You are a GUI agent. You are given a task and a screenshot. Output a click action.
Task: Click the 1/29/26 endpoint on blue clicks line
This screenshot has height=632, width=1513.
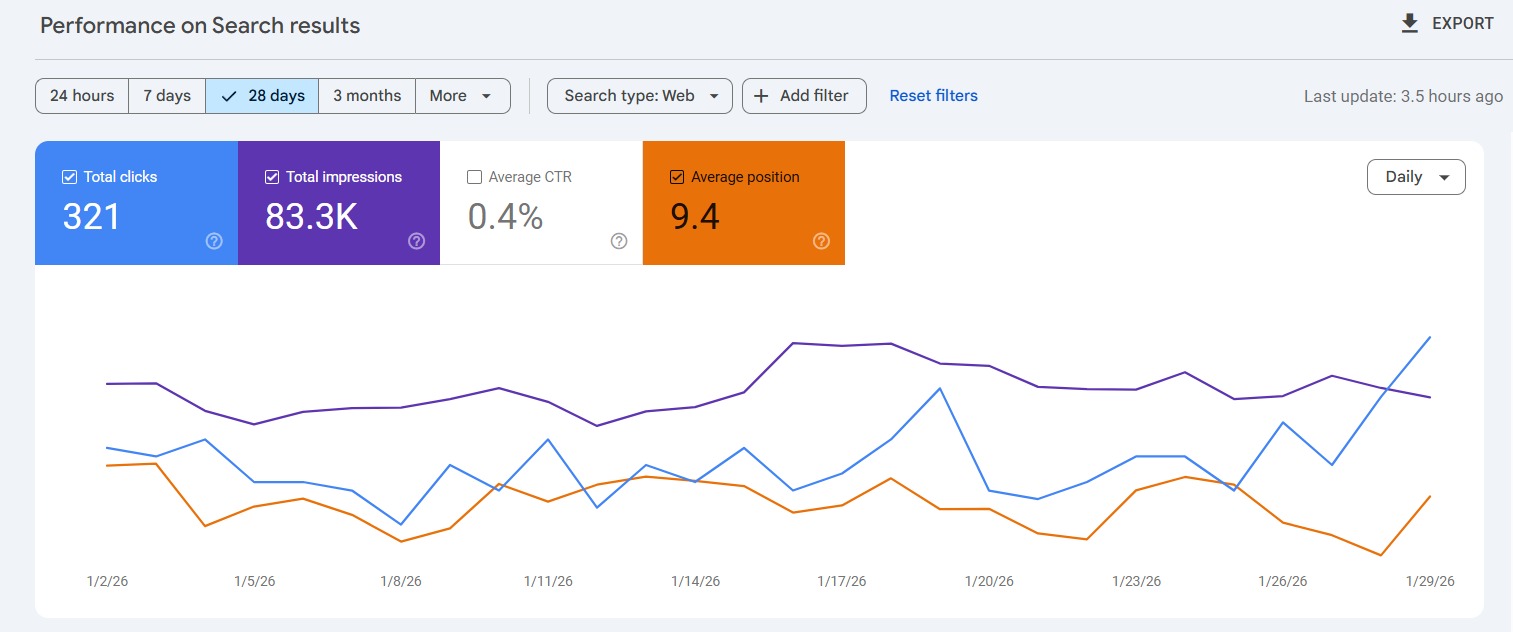point(1430,337)
